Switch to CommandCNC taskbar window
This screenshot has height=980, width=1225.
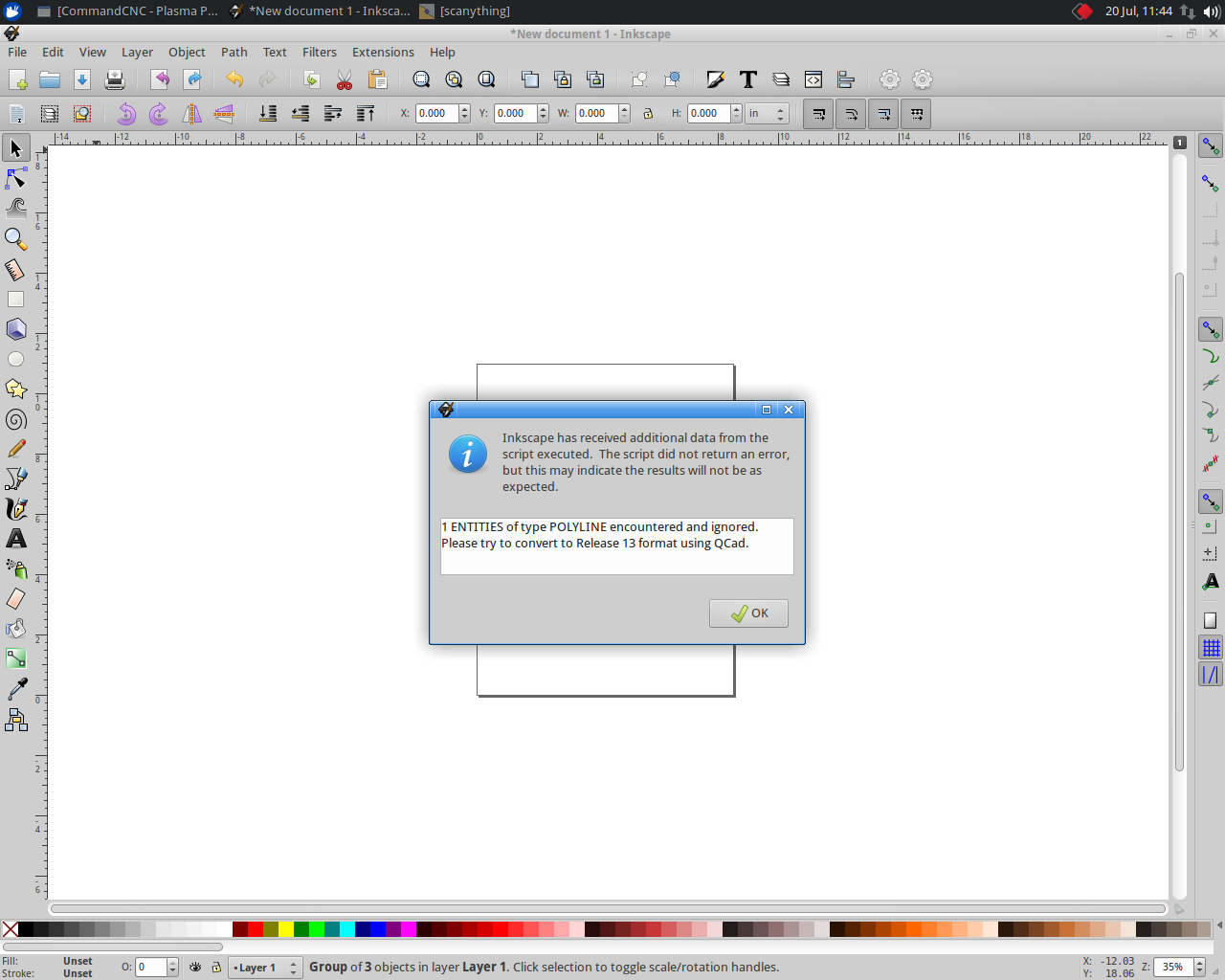[127, 11]
